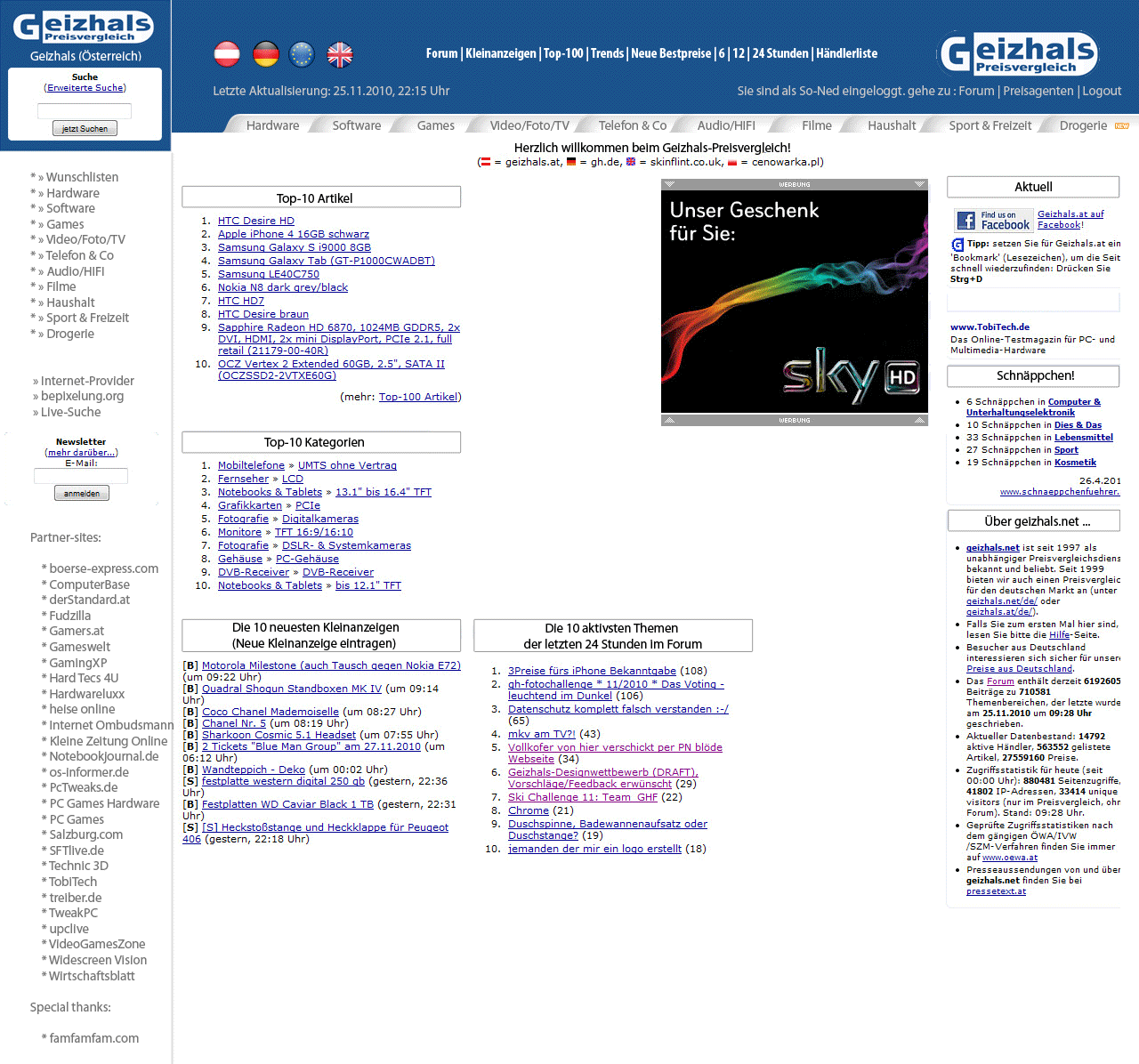Screen dimensions: 1139x1064
Task: Open Apple iPhone 4 16GB schwarz link
Action: (294, 234)
